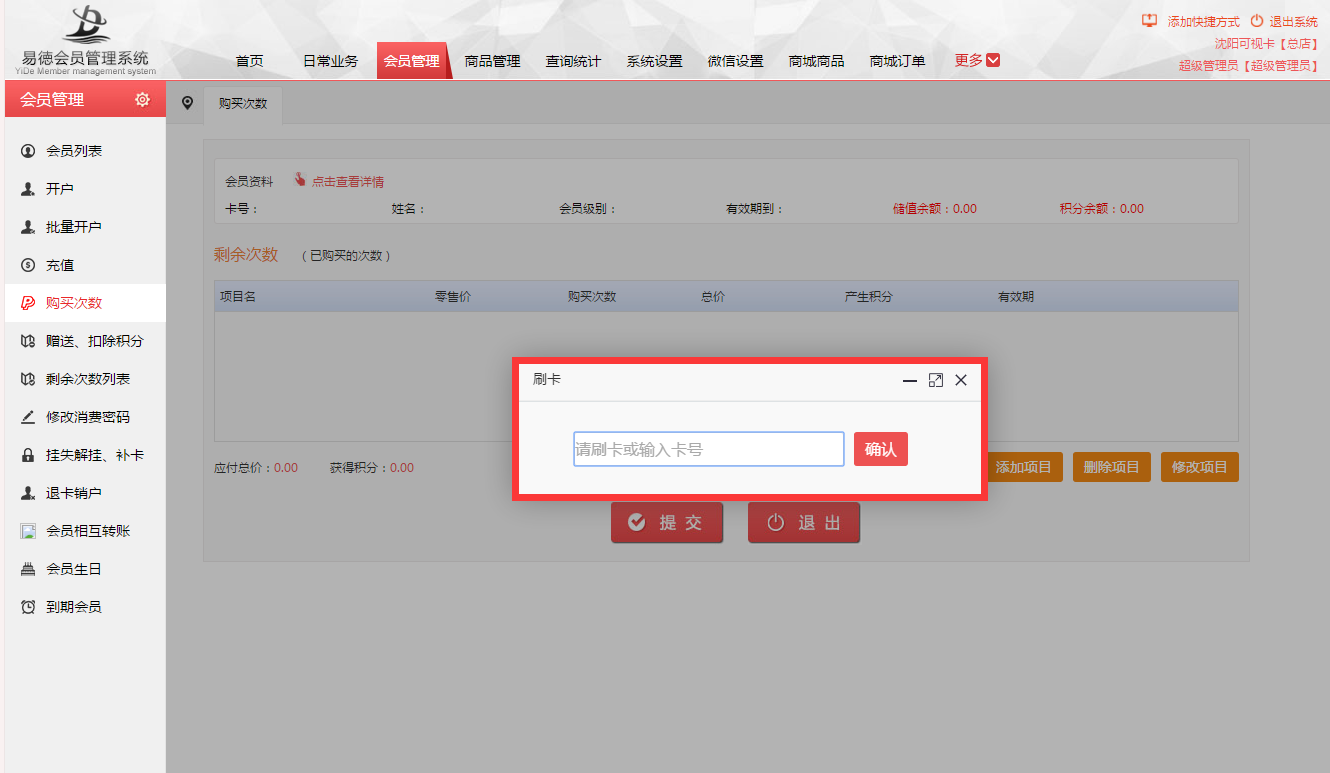The height and width of the screenshot is (773, 1330).
Task: Open the 商城订单 menu
Action: [x=898, y=61]
